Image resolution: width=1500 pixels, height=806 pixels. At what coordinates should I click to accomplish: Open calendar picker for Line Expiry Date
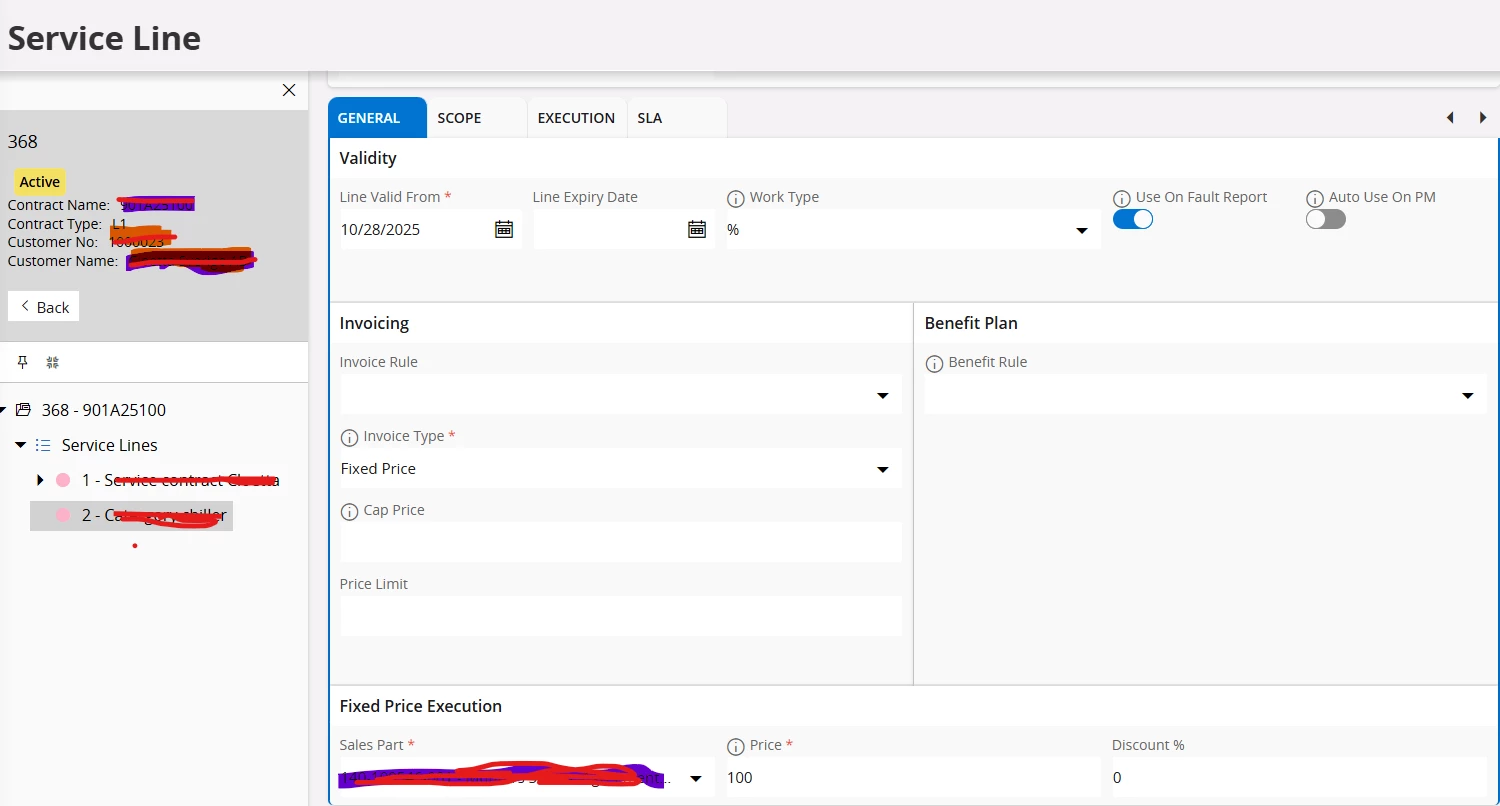tap(697, 229)
